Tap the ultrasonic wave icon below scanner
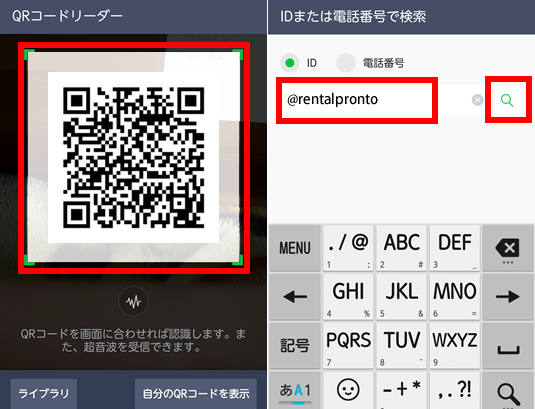The image size is (535, 409). (133, 302)
